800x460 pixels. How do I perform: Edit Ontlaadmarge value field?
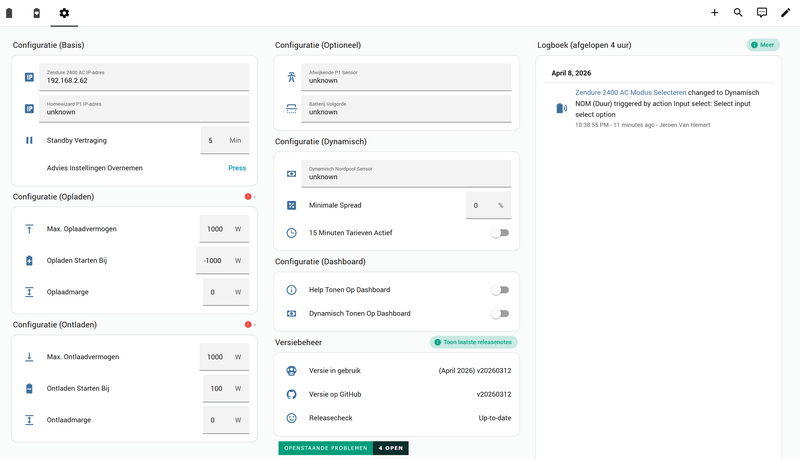point(226,420)
